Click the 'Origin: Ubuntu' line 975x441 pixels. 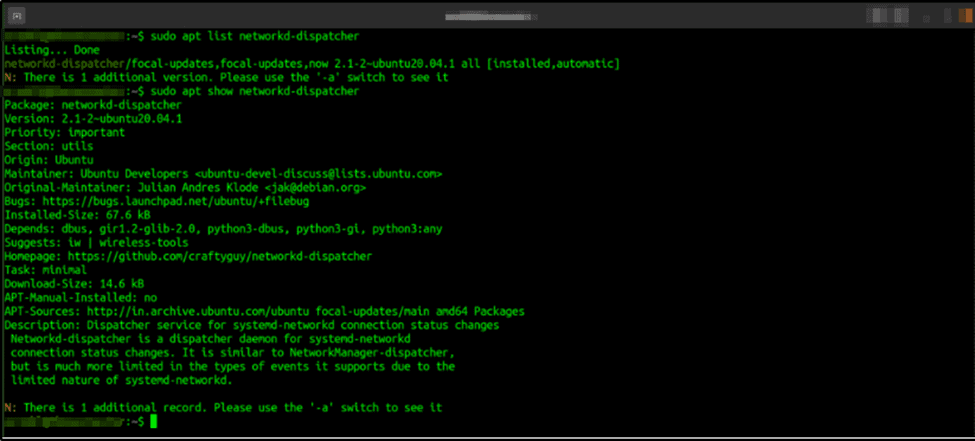tap(49, 160)
